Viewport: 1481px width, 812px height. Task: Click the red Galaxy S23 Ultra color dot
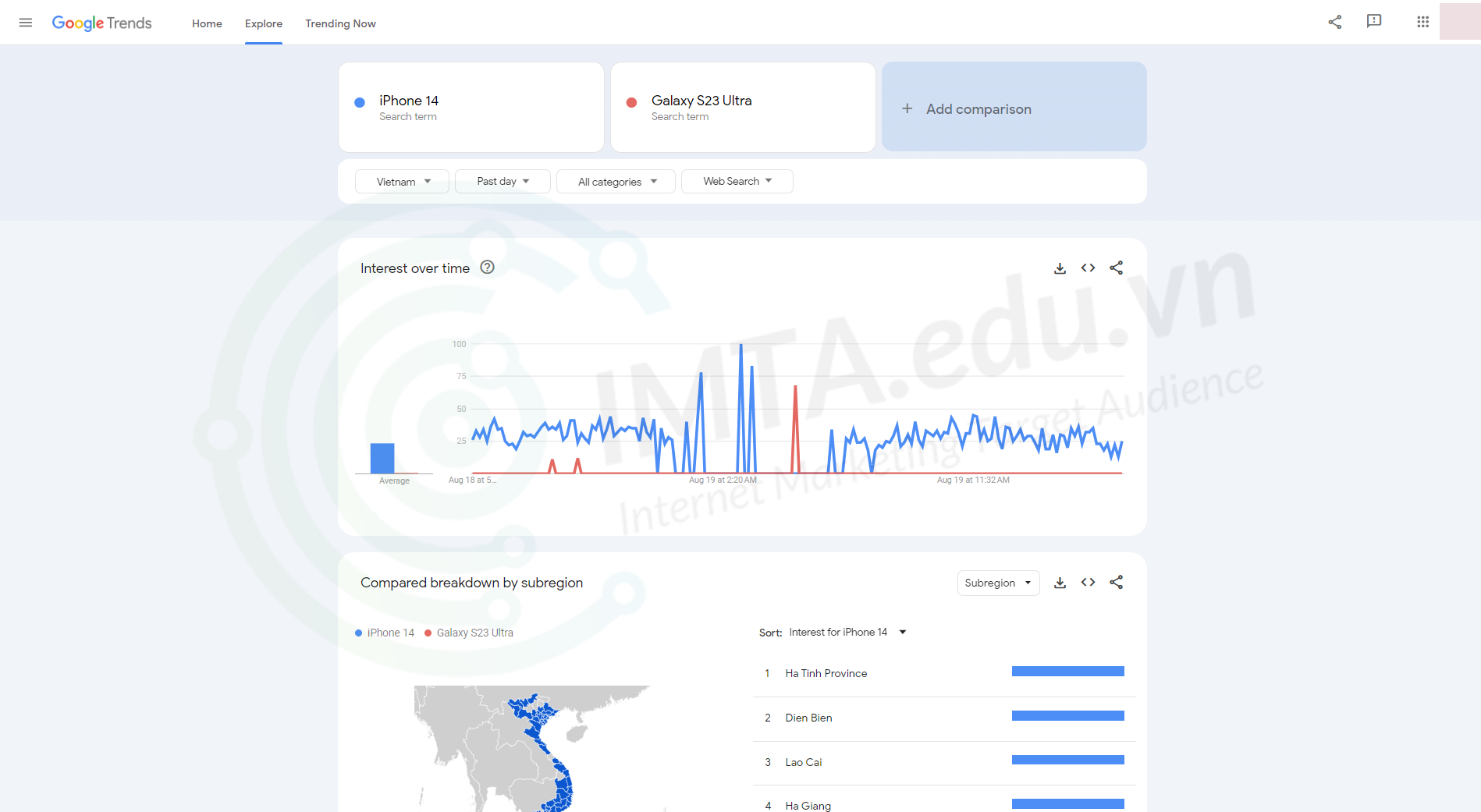pos(632,102)
